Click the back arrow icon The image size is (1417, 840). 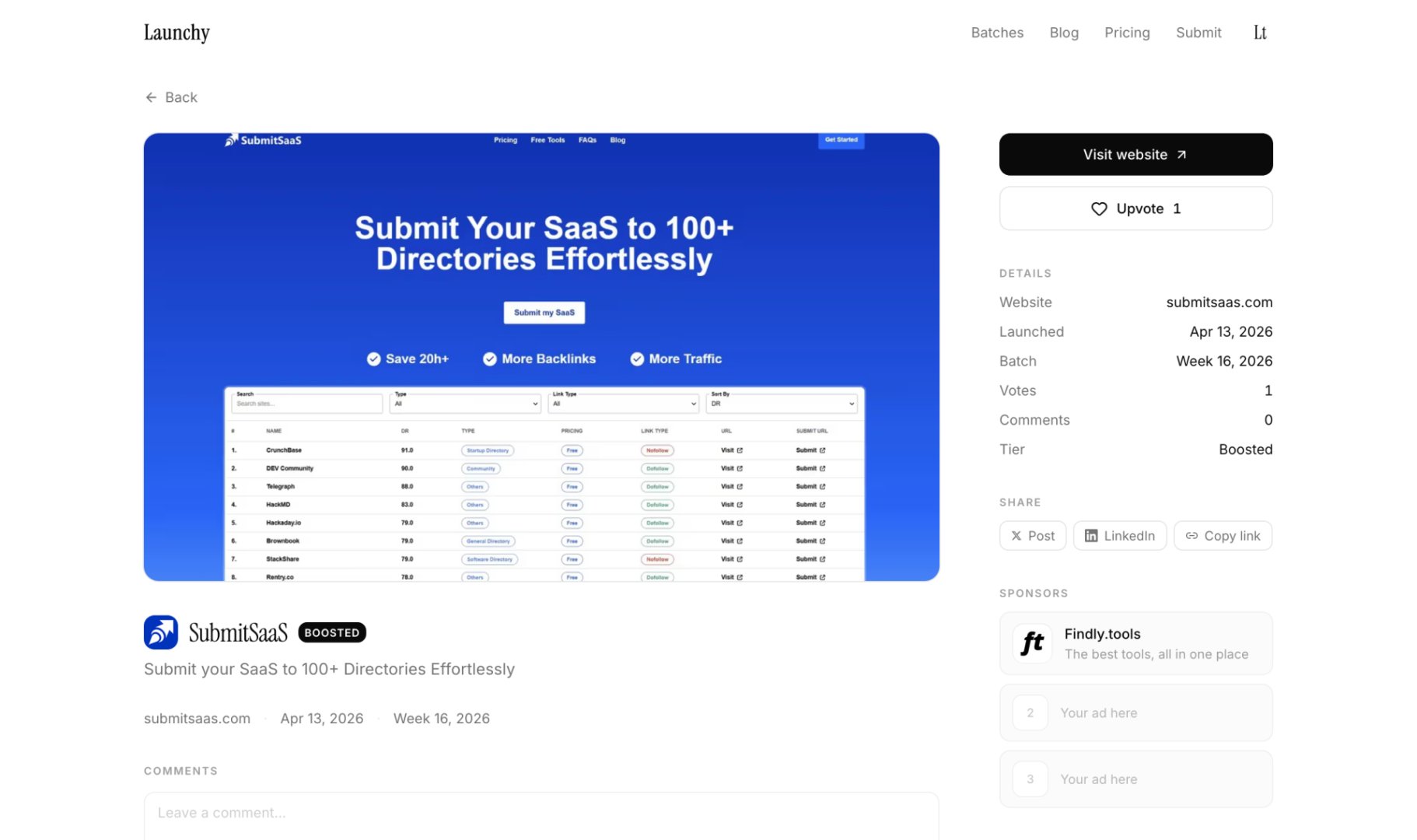point(151,96)
